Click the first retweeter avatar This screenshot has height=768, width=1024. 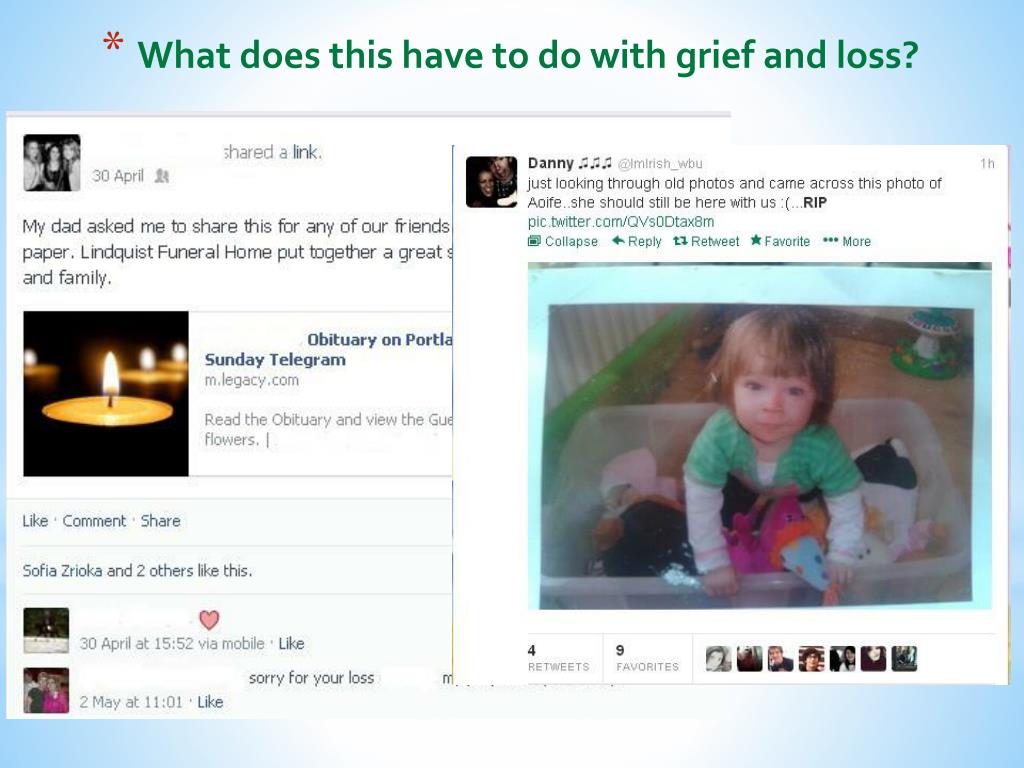click(x=718, y=658)
